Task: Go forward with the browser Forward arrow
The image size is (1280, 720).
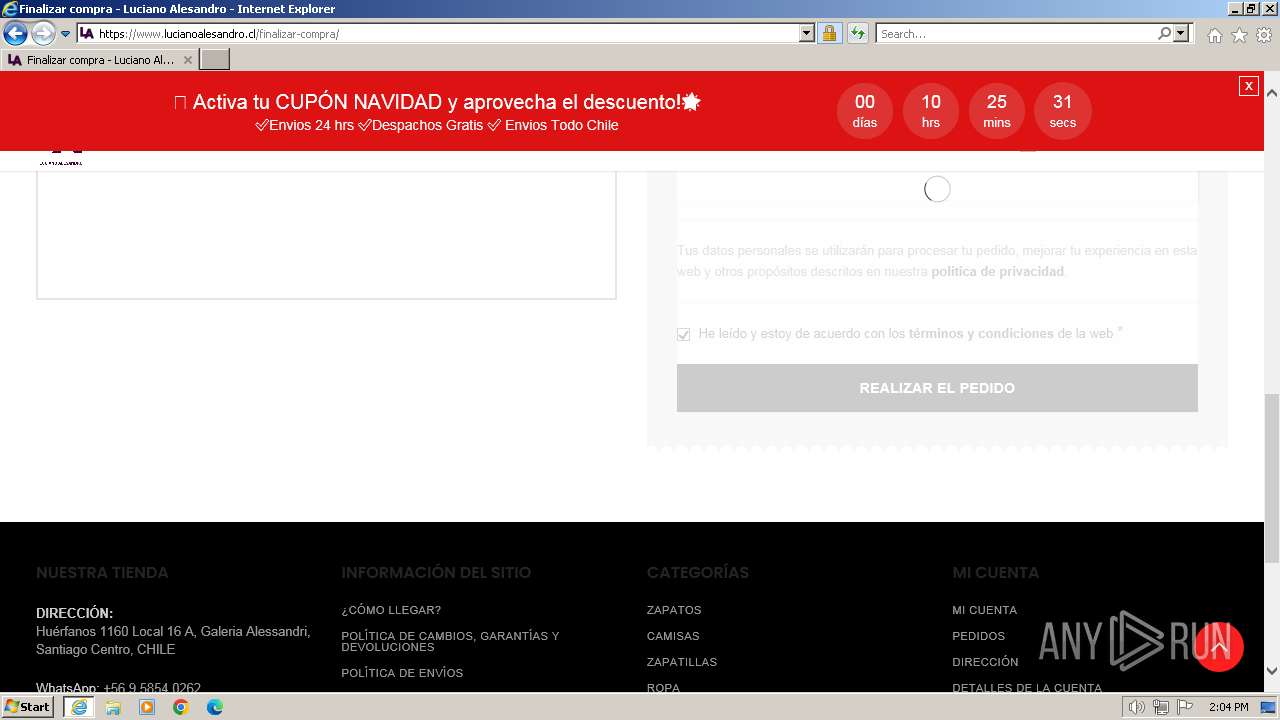Action: 43,34
